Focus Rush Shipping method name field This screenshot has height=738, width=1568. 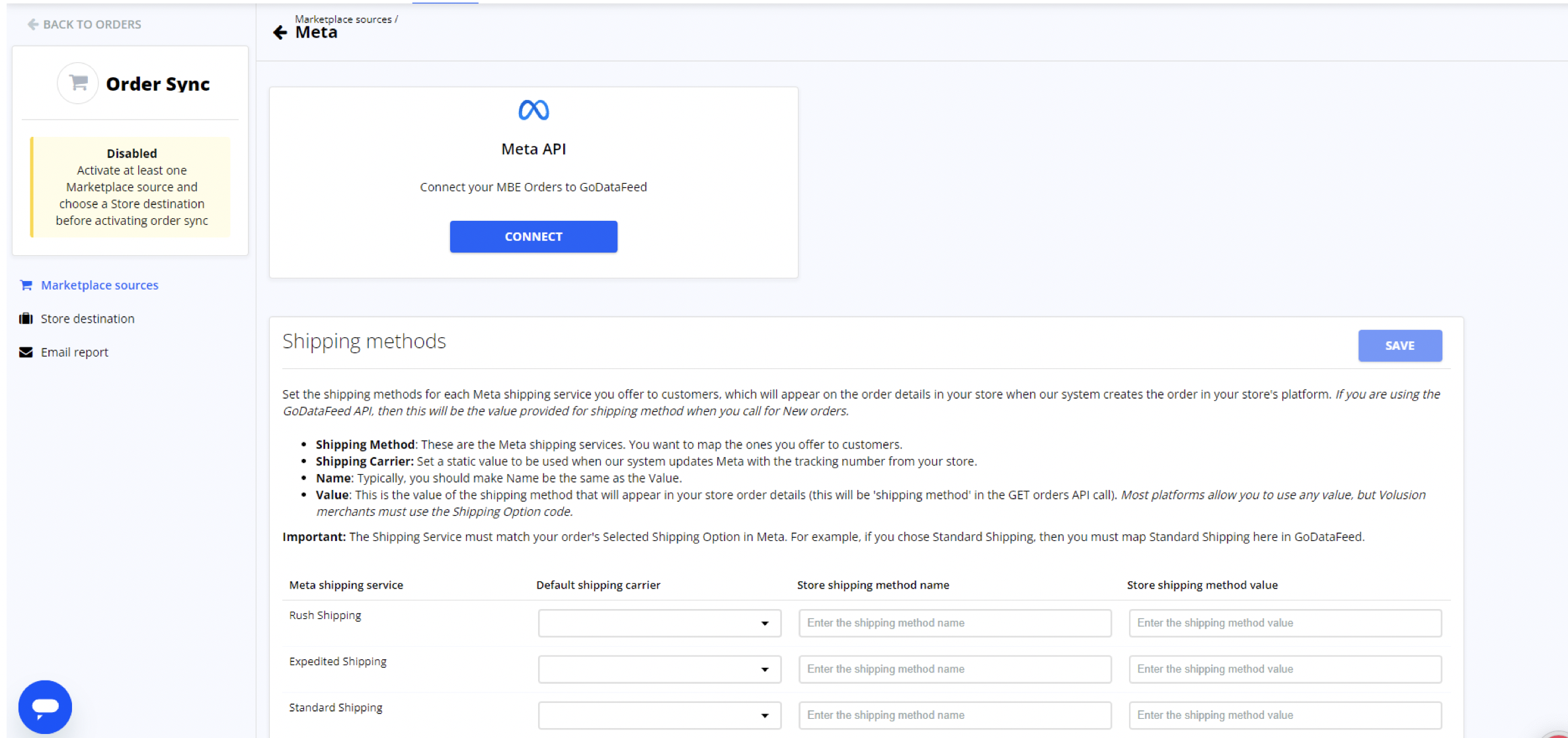pyautogui.click(x=955, y=623)
